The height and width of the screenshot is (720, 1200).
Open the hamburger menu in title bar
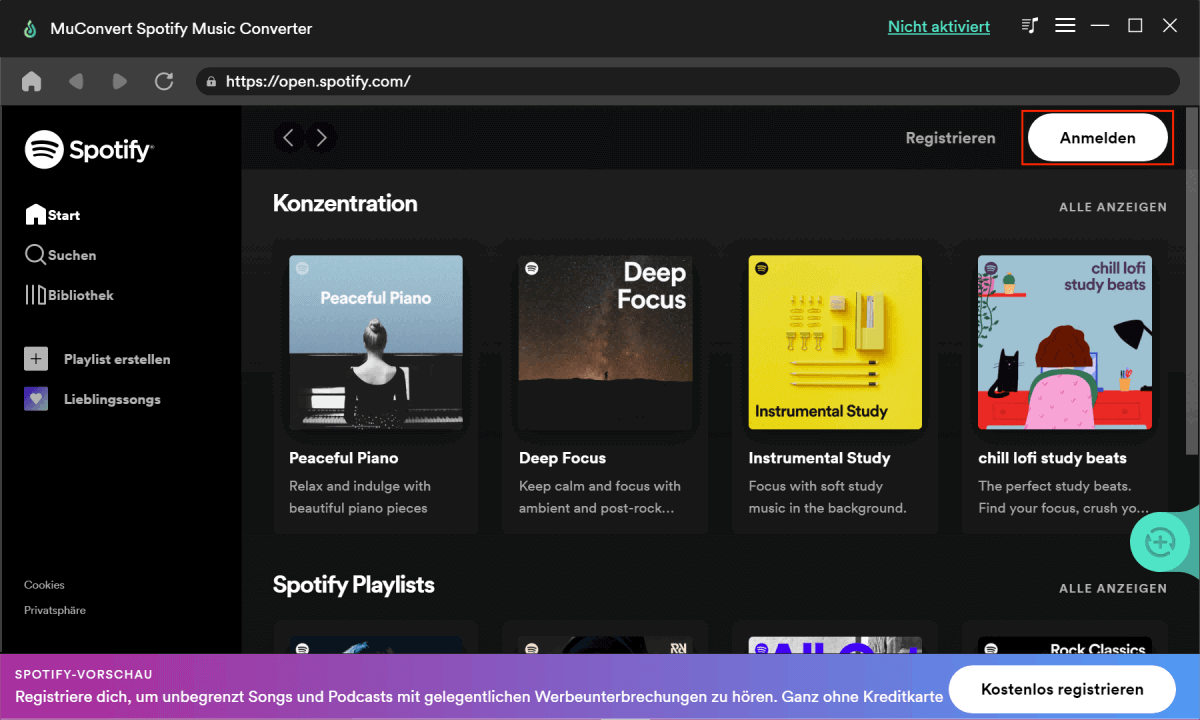click(x=1065, y=26)
